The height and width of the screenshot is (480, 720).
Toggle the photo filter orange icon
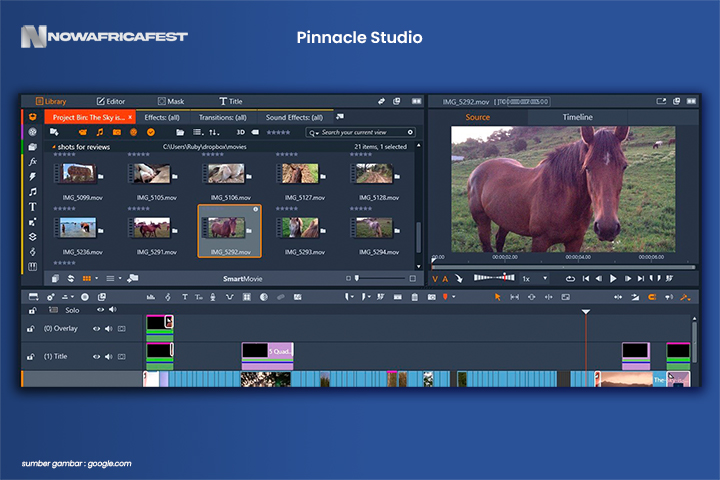[x=117, y=132]
